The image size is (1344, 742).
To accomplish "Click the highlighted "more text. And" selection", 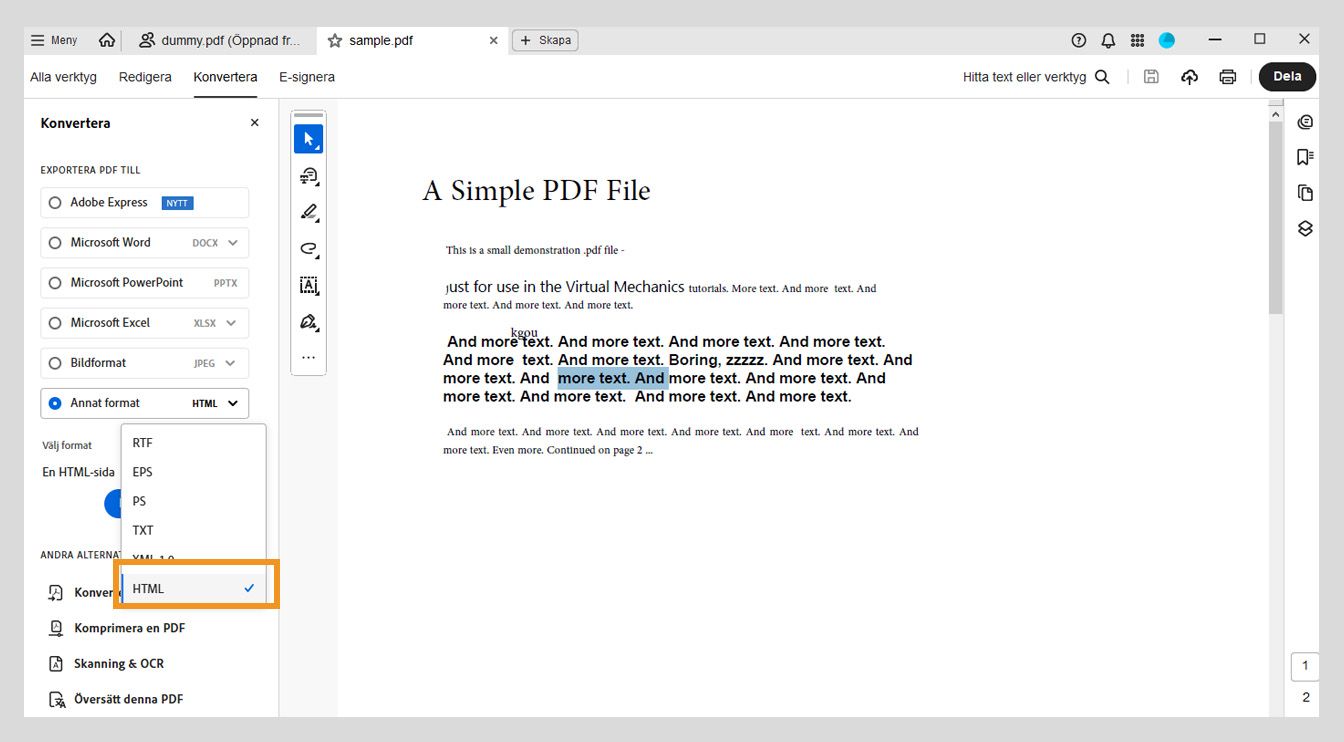I will tap(612, 378).
